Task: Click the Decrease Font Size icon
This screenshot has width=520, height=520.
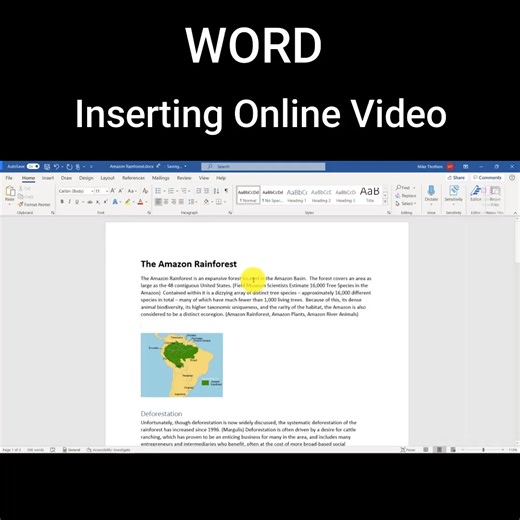Action: click(x=121, y=191)
